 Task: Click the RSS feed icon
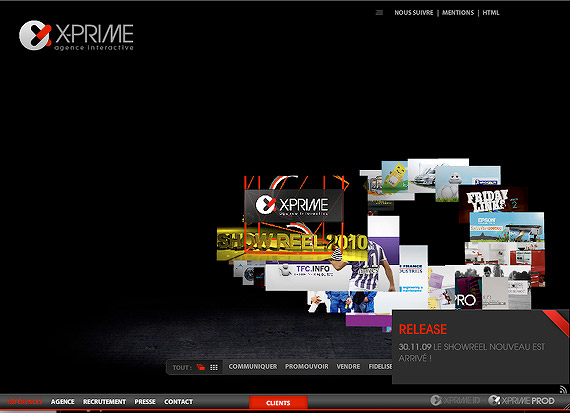(x=563, y=390)
